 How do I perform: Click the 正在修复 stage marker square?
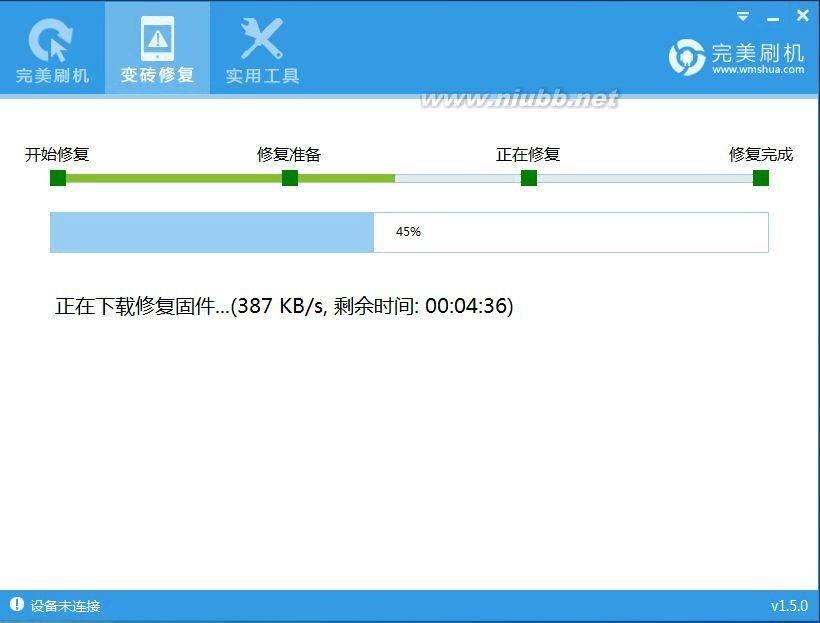coord(527,177)
